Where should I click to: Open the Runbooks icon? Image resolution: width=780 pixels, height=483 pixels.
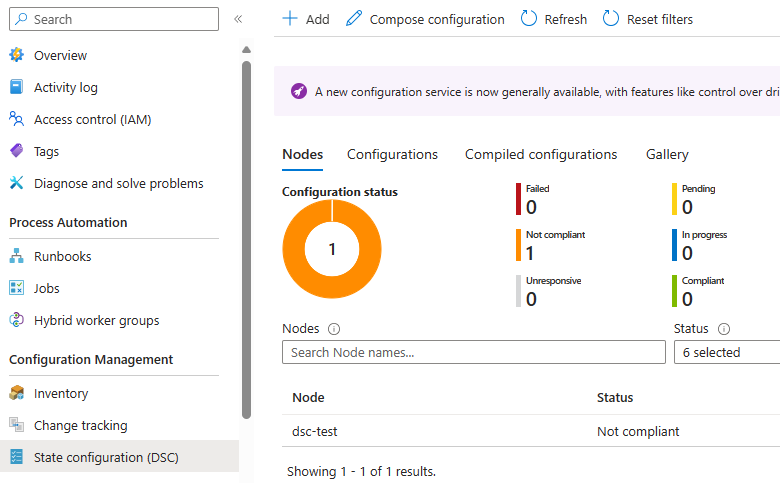click(x=16, y=256)
